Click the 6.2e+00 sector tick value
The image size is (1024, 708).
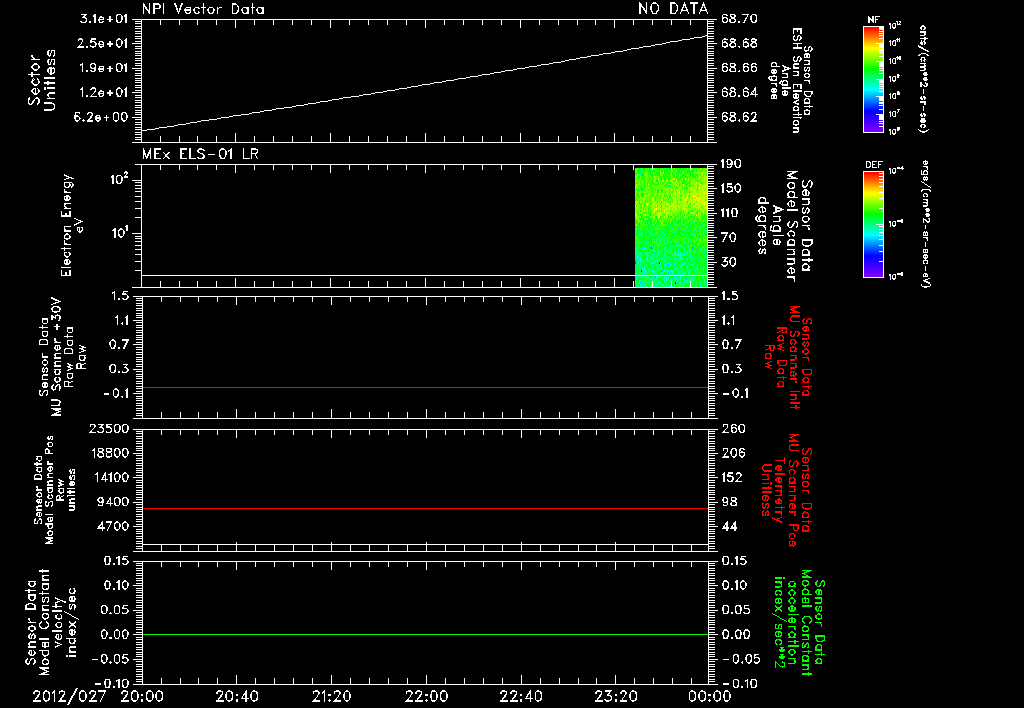(101, 118)
